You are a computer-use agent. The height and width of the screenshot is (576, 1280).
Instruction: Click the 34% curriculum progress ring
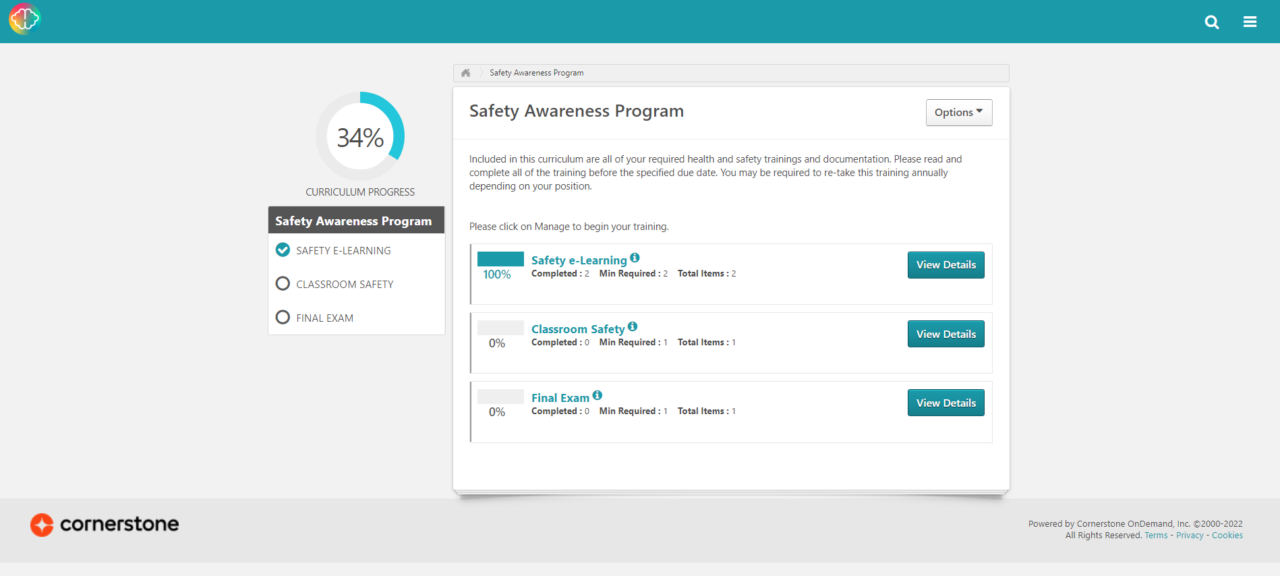point(360,136)
